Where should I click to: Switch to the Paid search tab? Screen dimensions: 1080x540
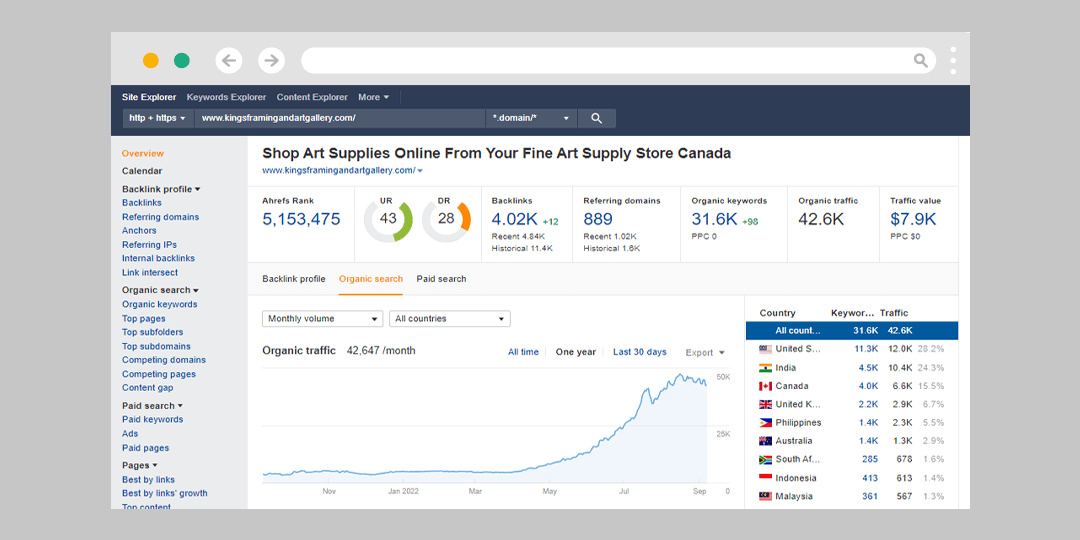click(441, 279)
